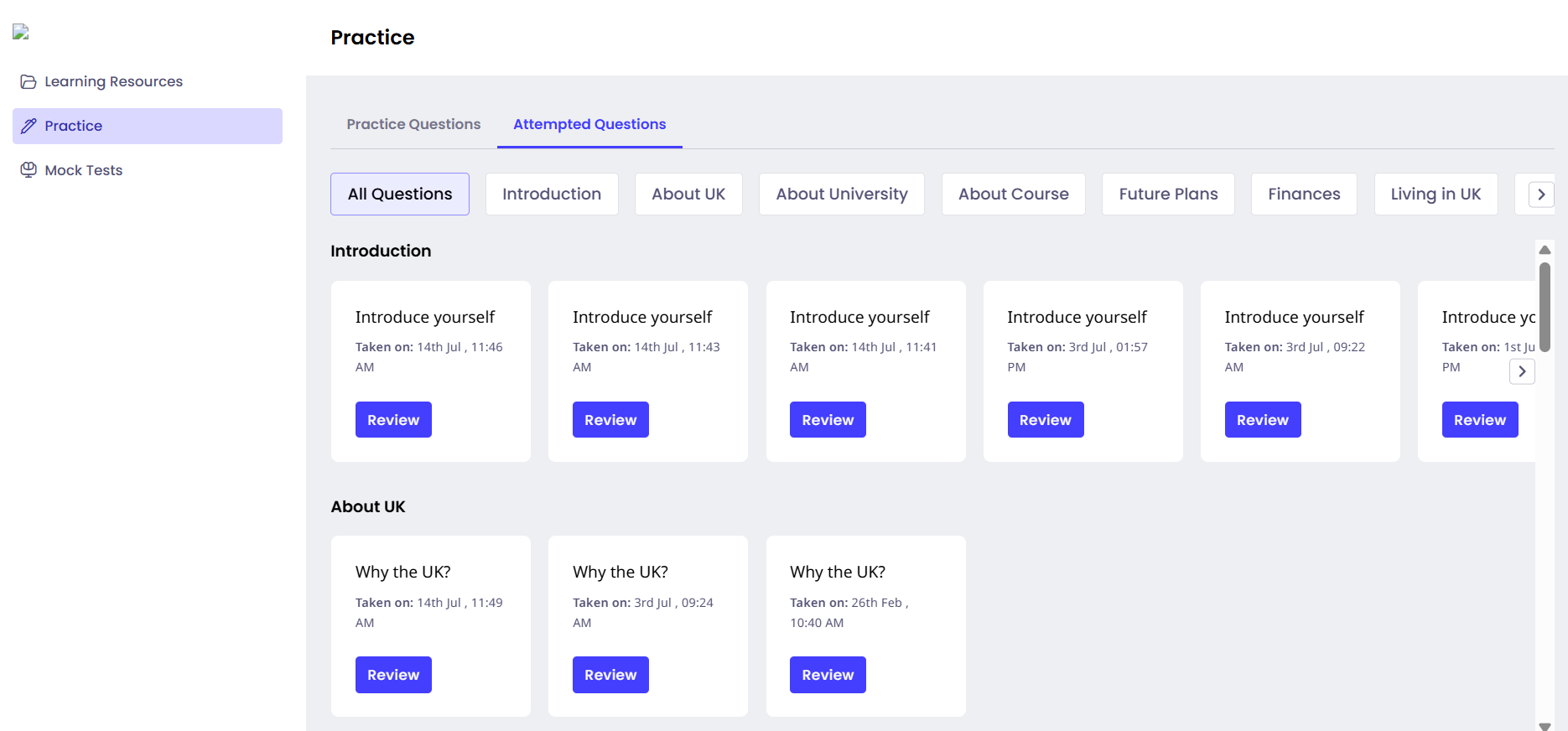
Task: Review Introduce yourself taken 14th Jul 11:46
Action: click(x=393, y=420)
